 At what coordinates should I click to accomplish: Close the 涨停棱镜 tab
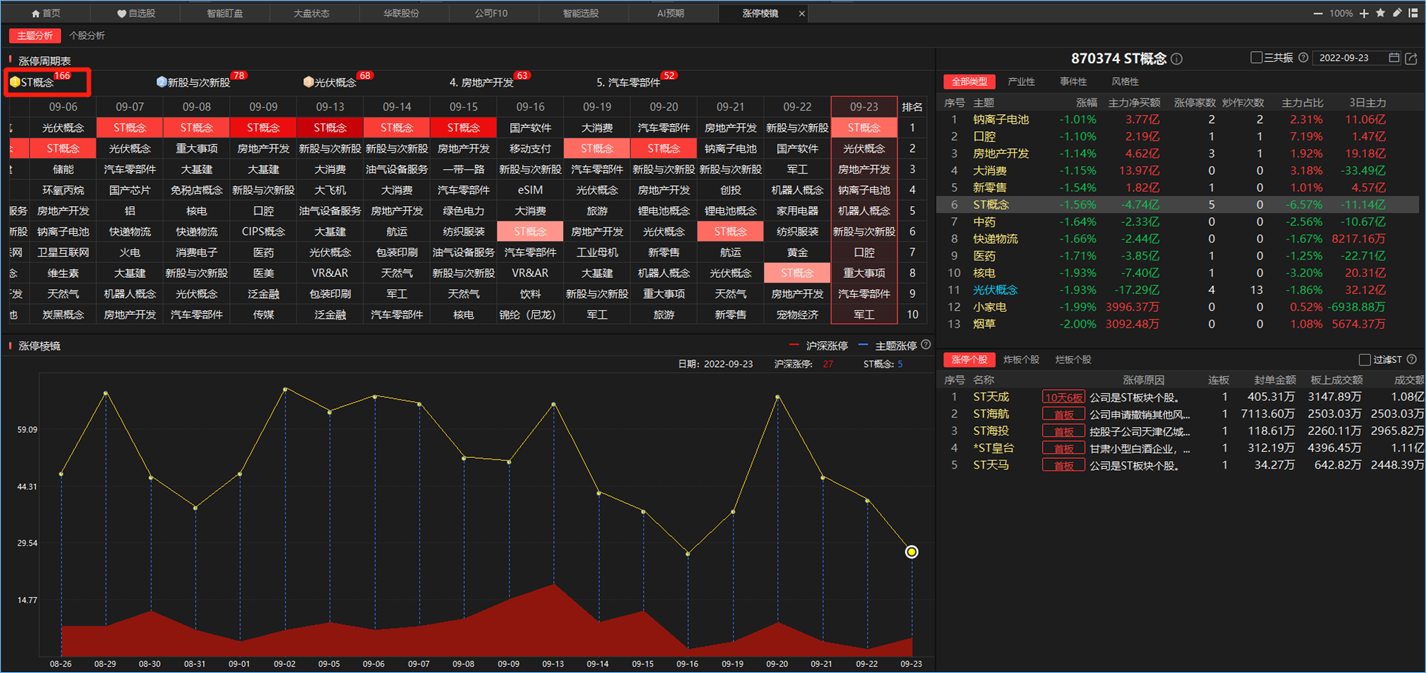click(802, 14)
